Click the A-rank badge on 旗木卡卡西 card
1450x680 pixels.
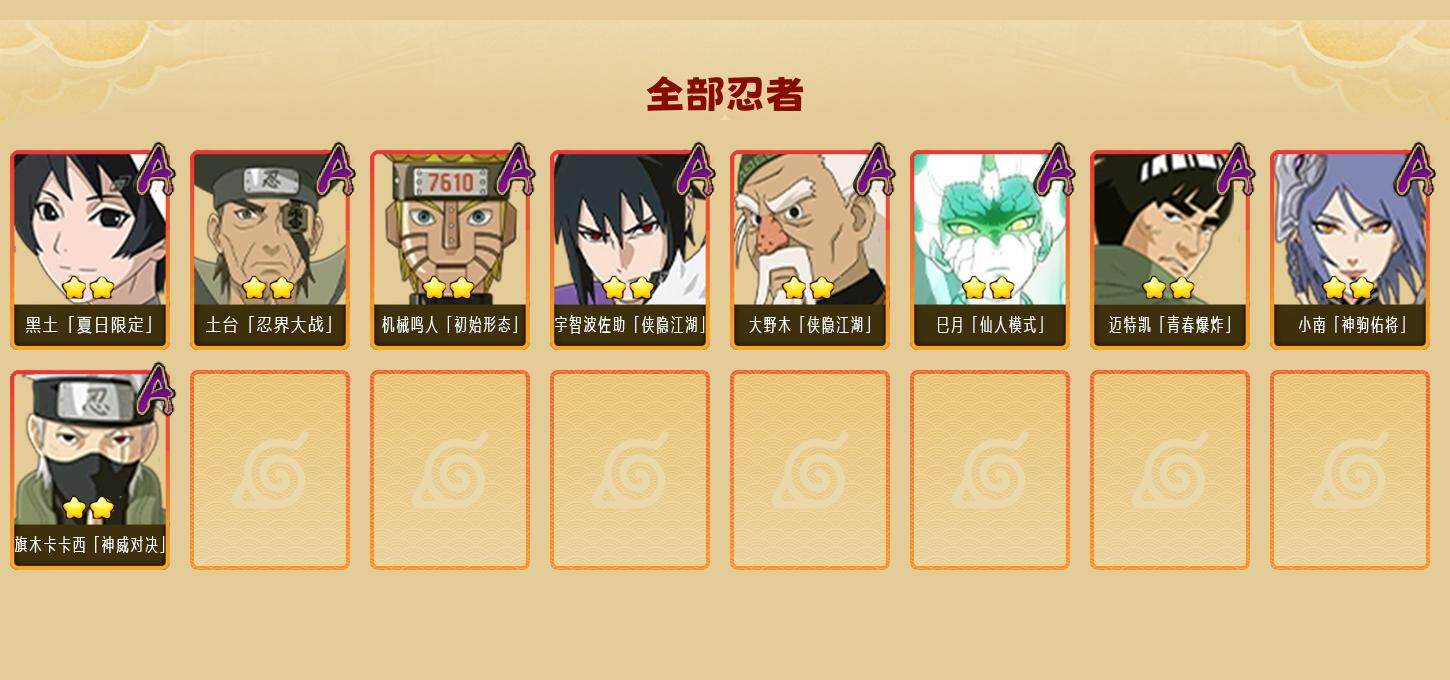[155, 390]
